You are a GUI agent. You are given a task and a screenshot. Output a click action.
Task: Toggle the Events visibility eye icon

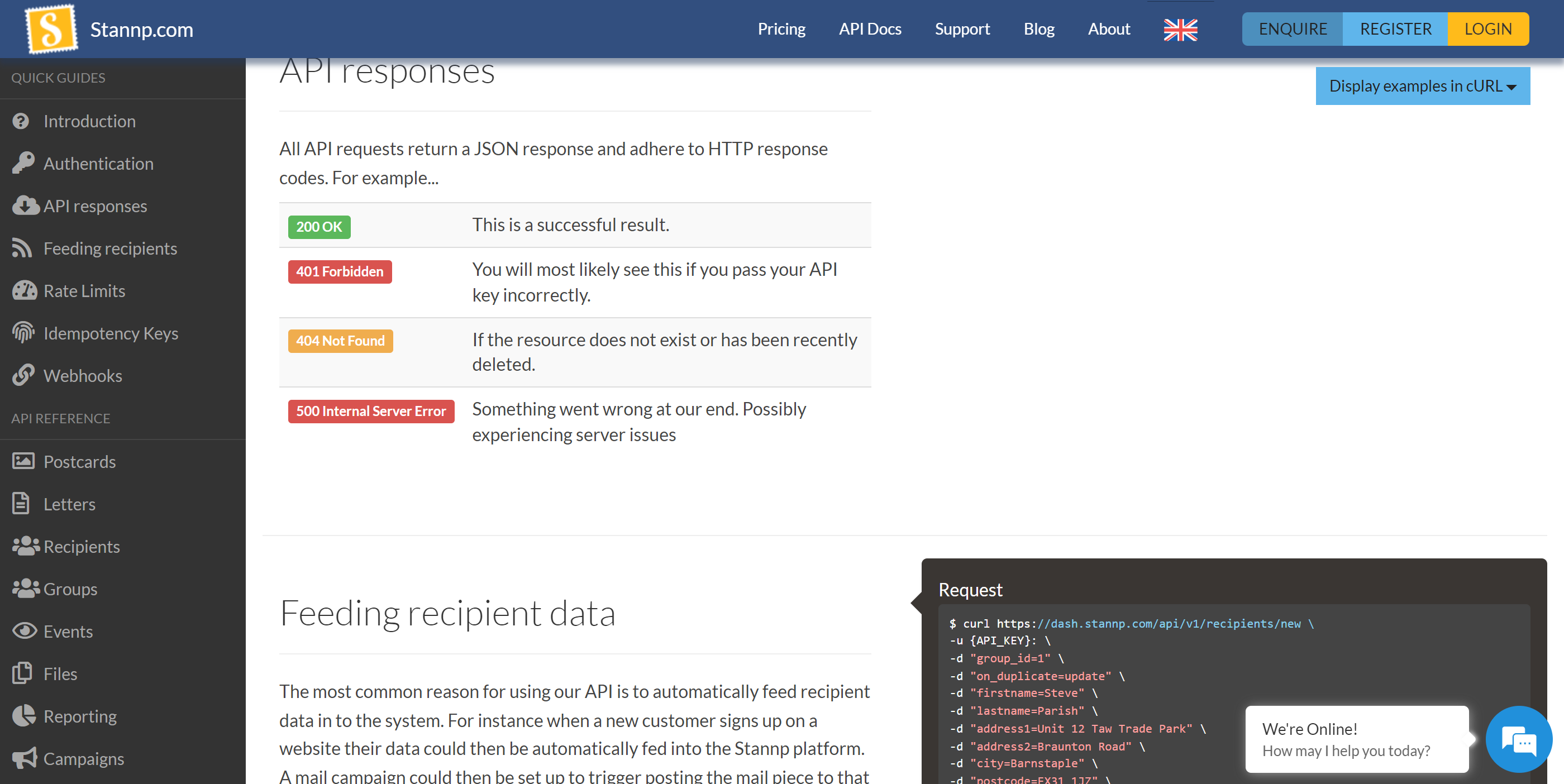(24, 630)
